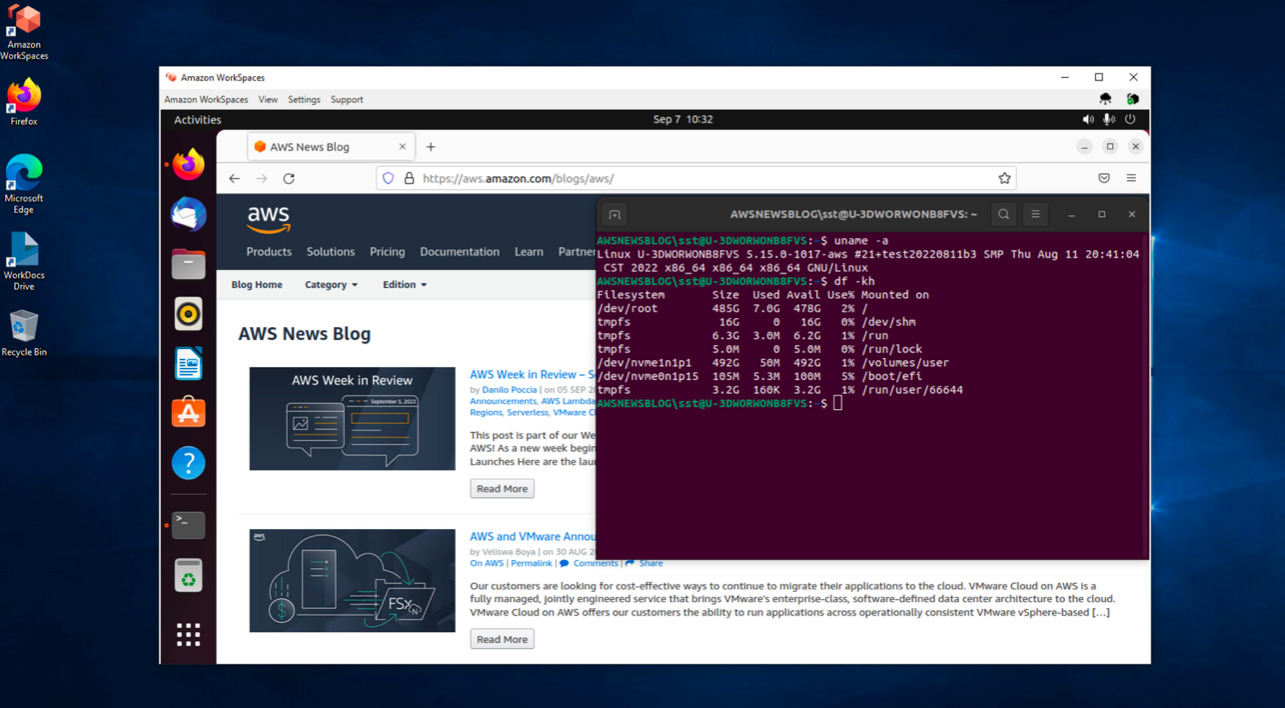
Task: Open the Products navigation item
Action: pos(269,252)
